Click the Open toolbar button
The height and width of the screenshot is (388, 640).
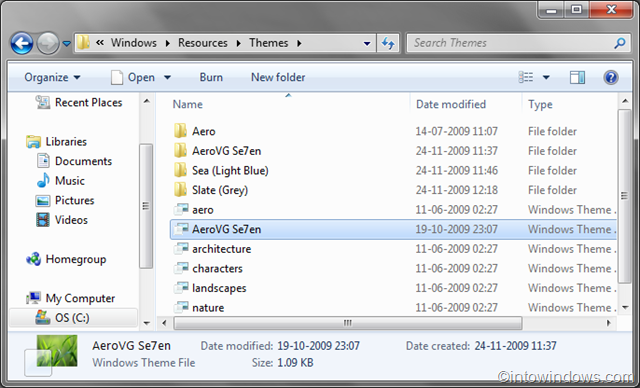click(133, 78)
